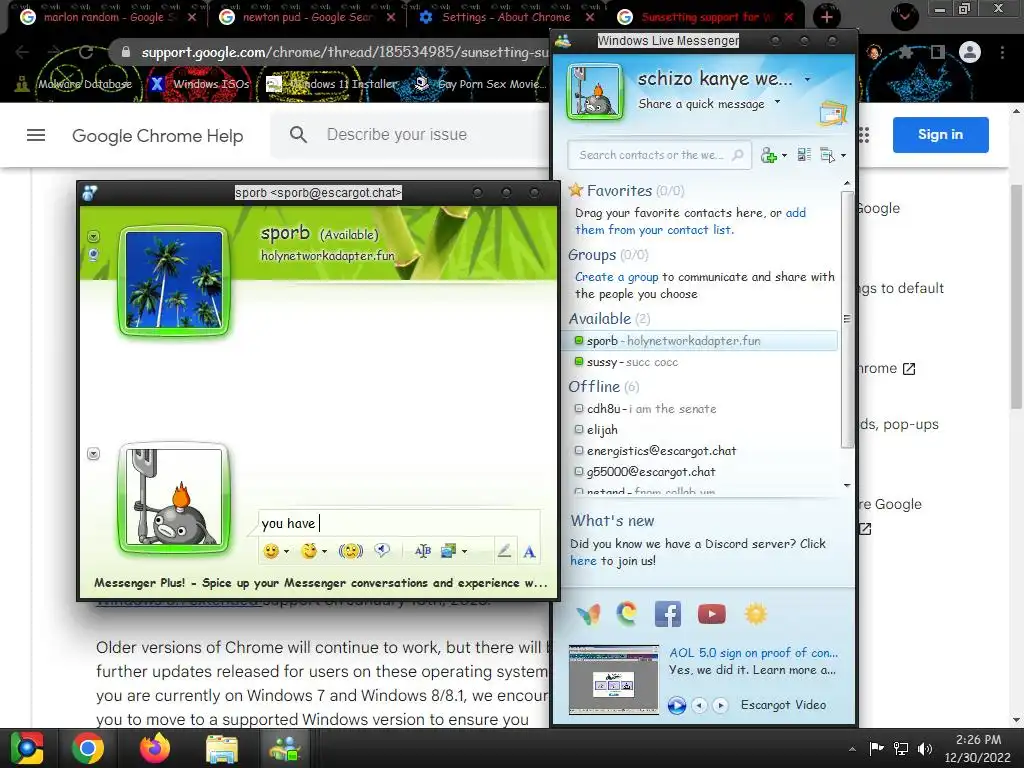Send a nudge to sporb
Image resolution: width=1024 pixels, height=768 pixels.
click(351, 551)
